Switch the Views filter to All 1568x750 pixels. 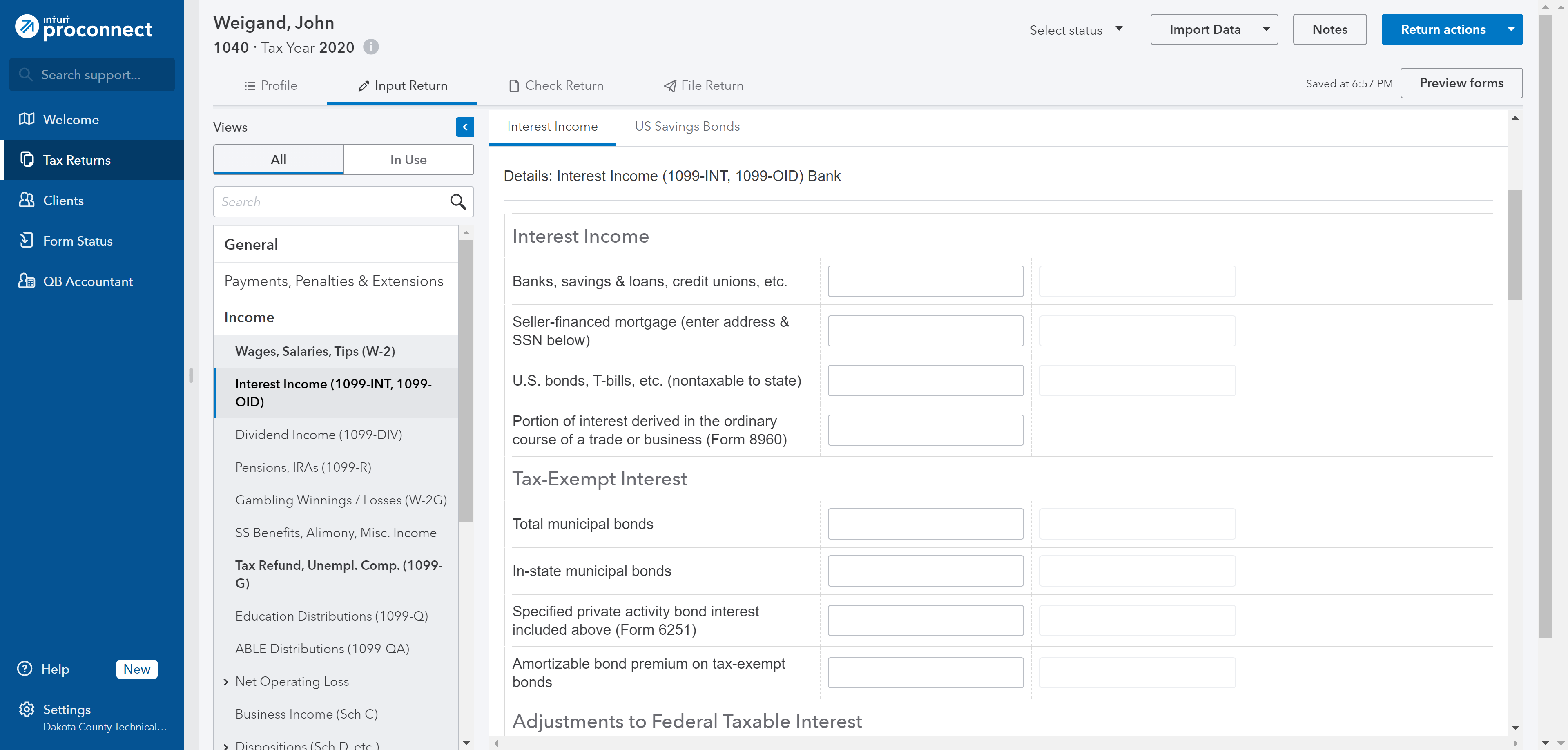point(278,159)
